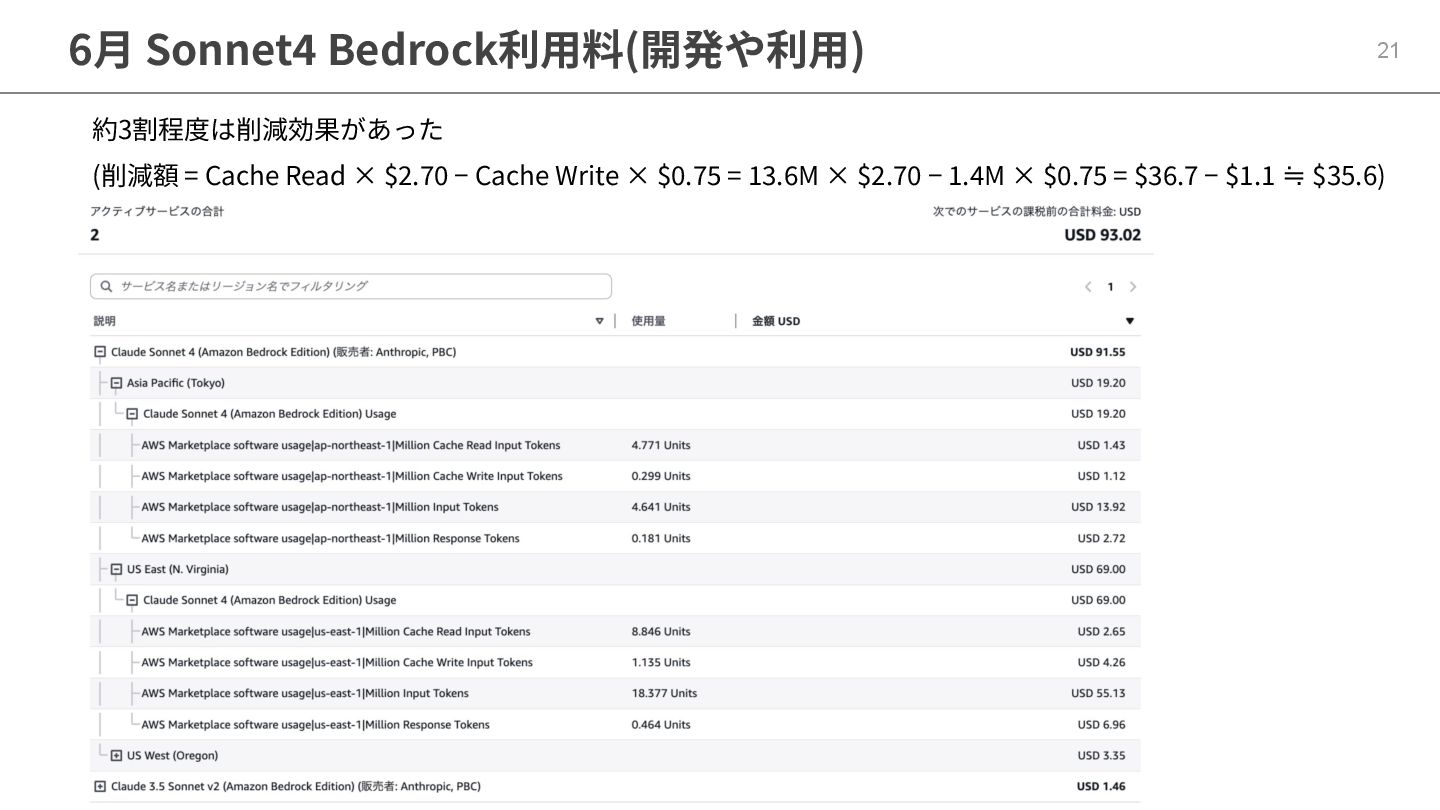Select us-east-1 Million Cache Read Input Tokens row
1440x810 pixels.
tap(616, 631)
